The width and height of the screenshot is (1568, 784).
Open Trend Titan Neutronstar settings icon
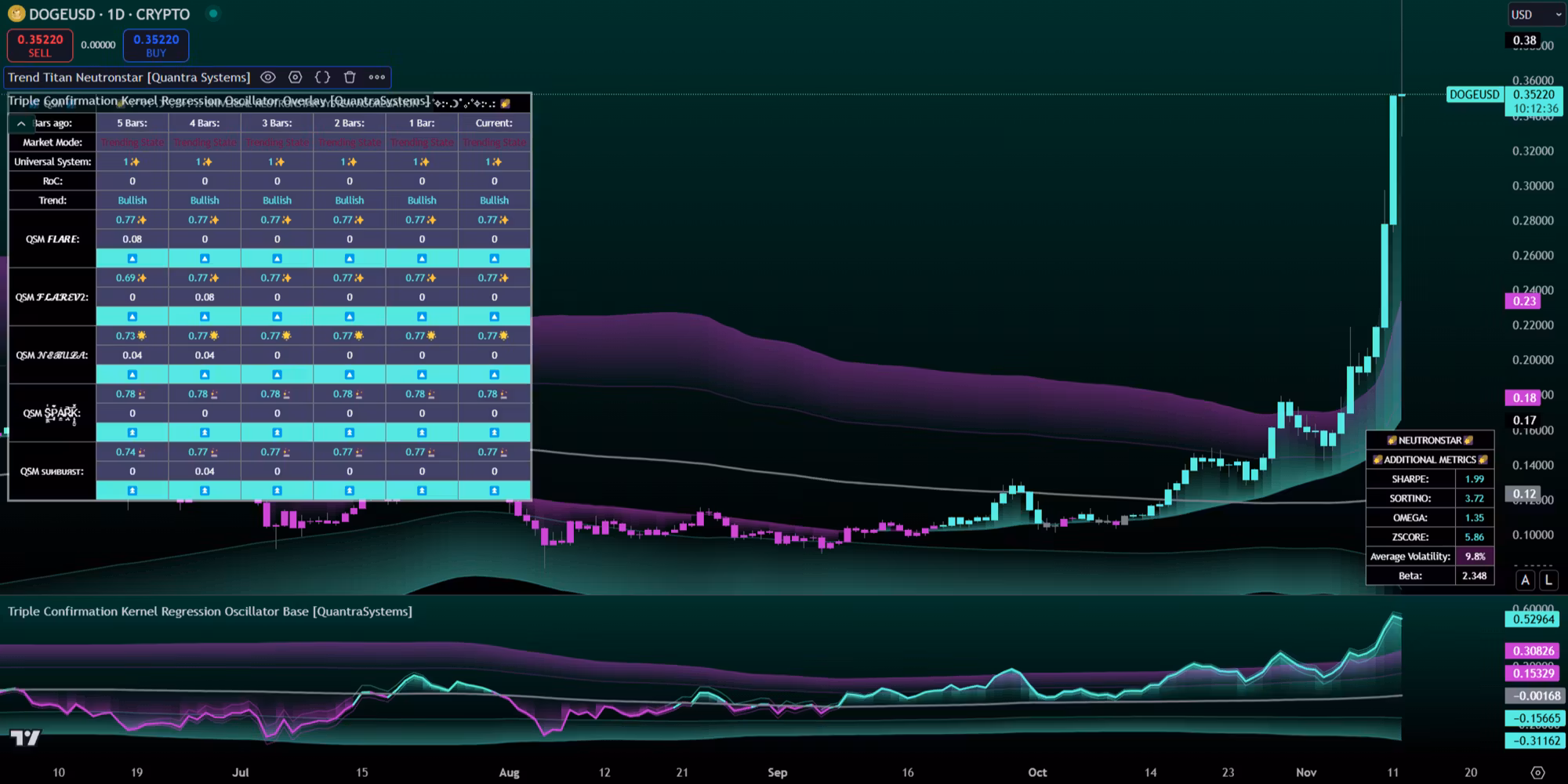point(296,77)
